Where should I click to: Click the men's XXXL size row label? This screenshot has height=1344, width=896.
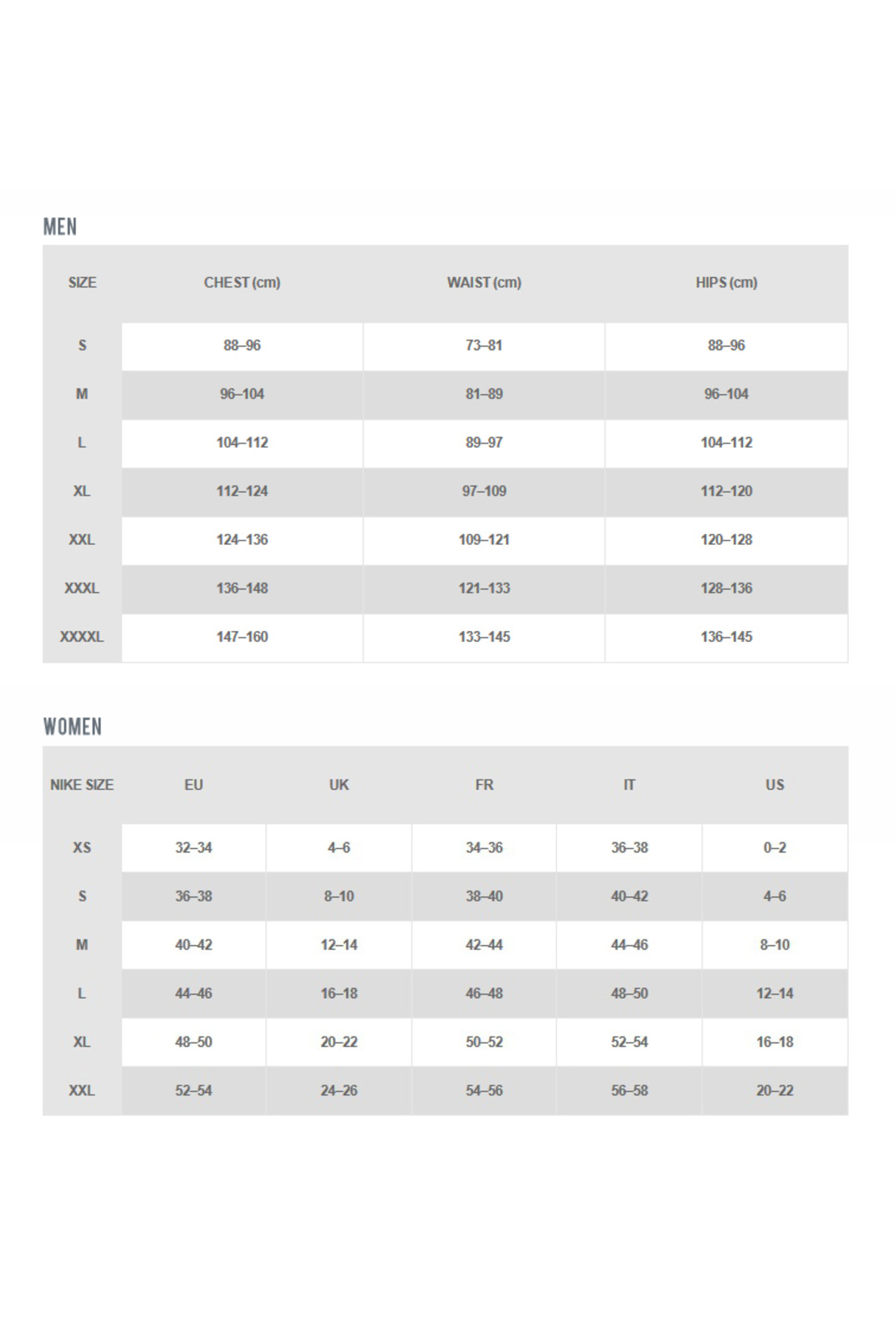click(81, 588)
